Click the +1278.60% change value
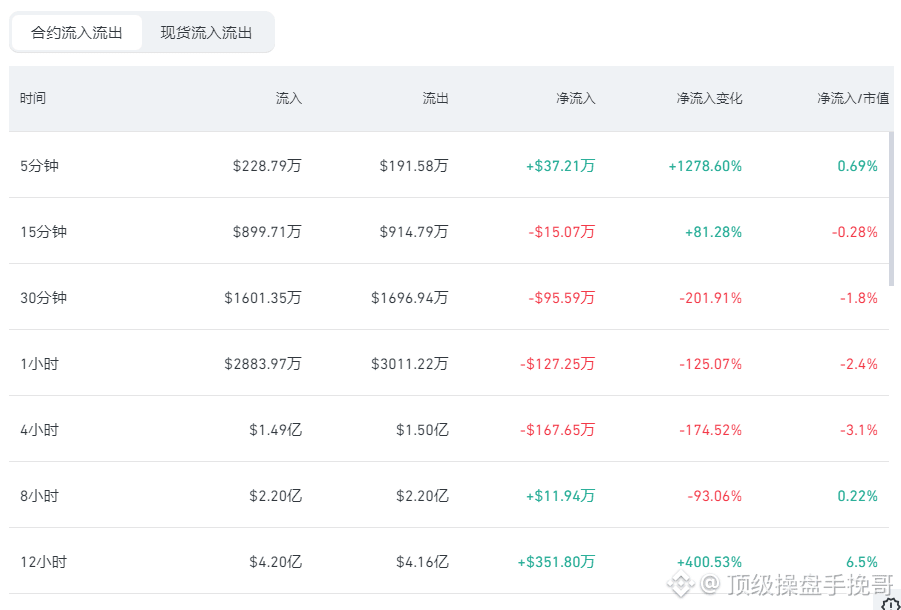The width and height of the screenshot is (901, 610). pyautogui.click(x=705, y=166)
